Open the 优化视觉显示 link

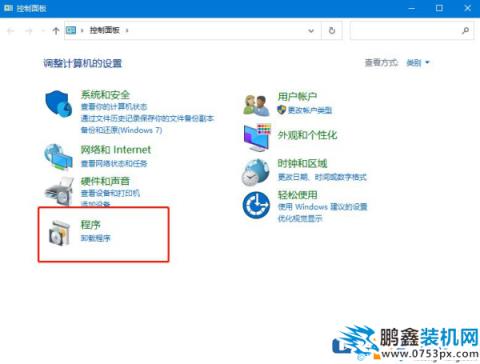click(300, 218)
